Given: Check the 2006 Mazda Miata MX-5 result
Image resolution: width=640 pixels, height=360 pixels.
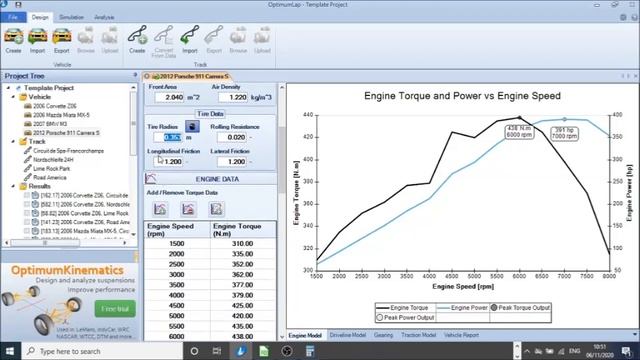Looking at the screenshot, I should coord(27,231).
